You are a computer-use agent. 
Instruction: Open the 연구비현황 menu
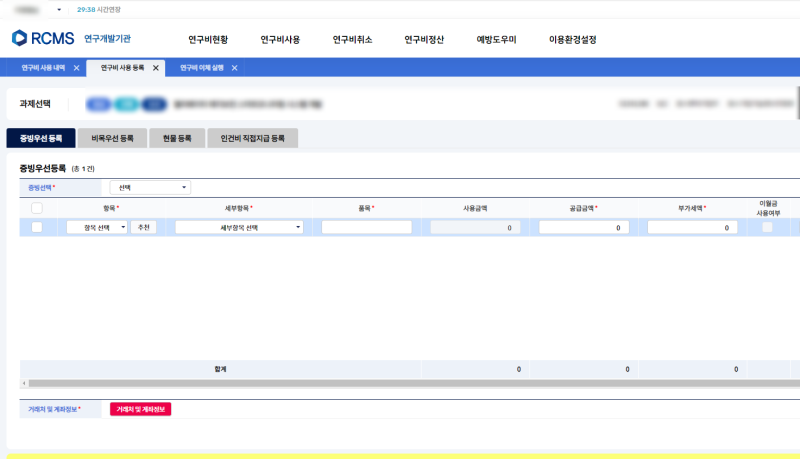click(x=208, y=40)
